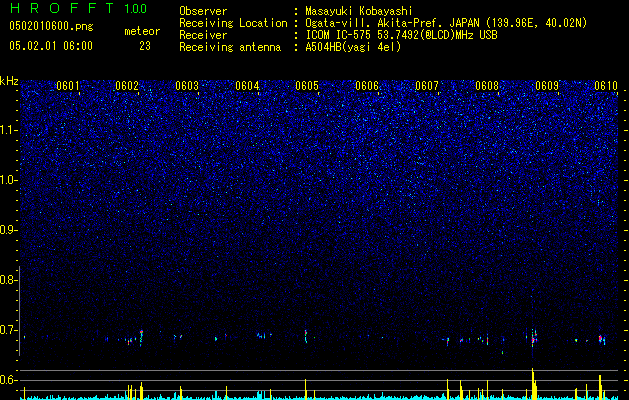Click the 0605 time marker

[307, 86]
